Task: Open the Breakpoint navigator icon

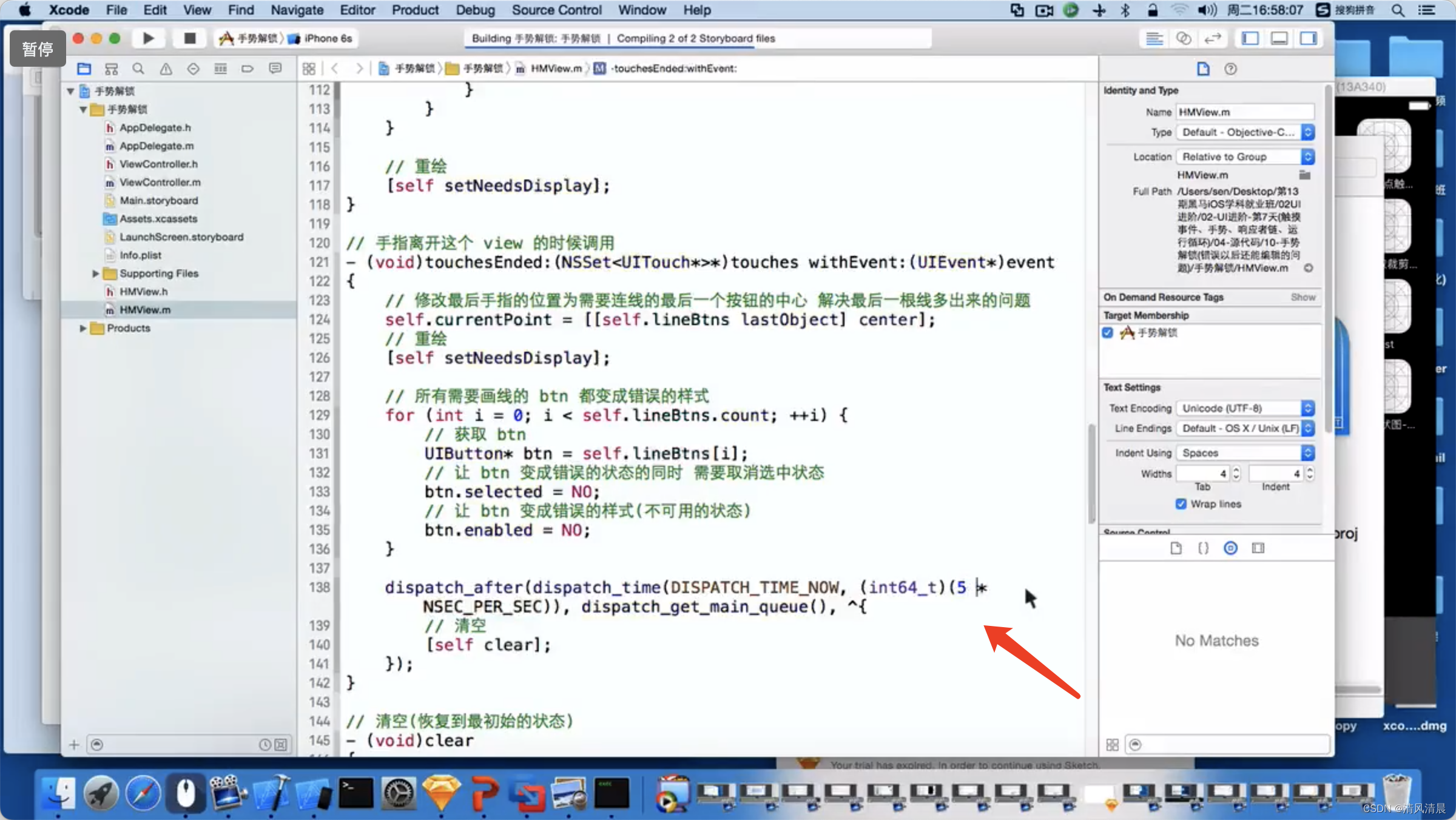Action: tap(247, 69)
